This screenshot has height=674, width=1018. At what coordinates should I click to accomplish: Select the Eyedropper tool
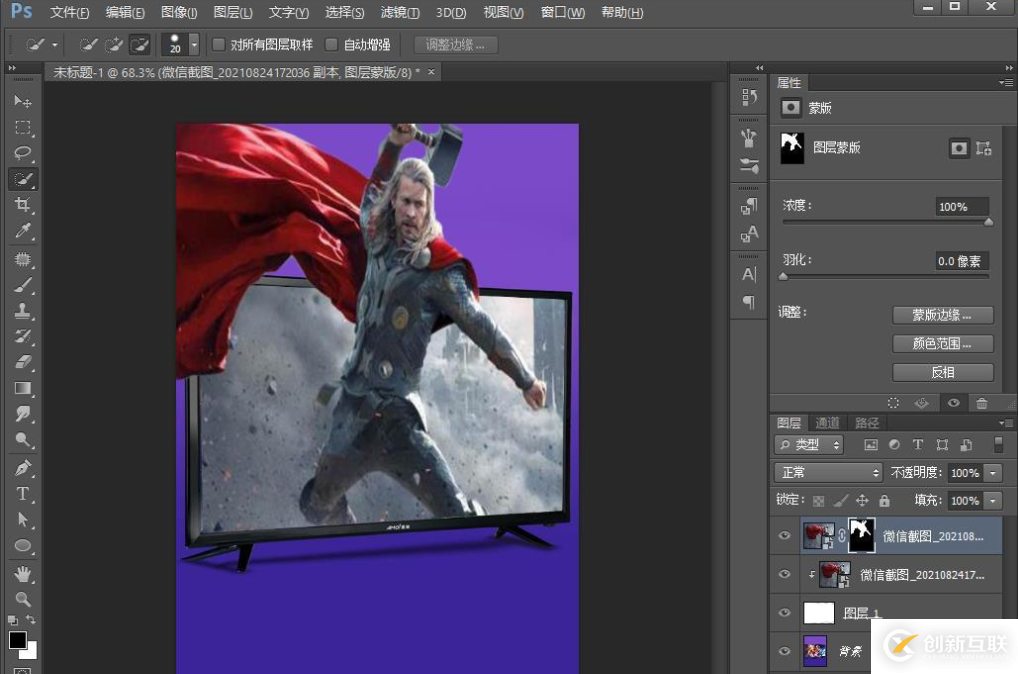22,231
